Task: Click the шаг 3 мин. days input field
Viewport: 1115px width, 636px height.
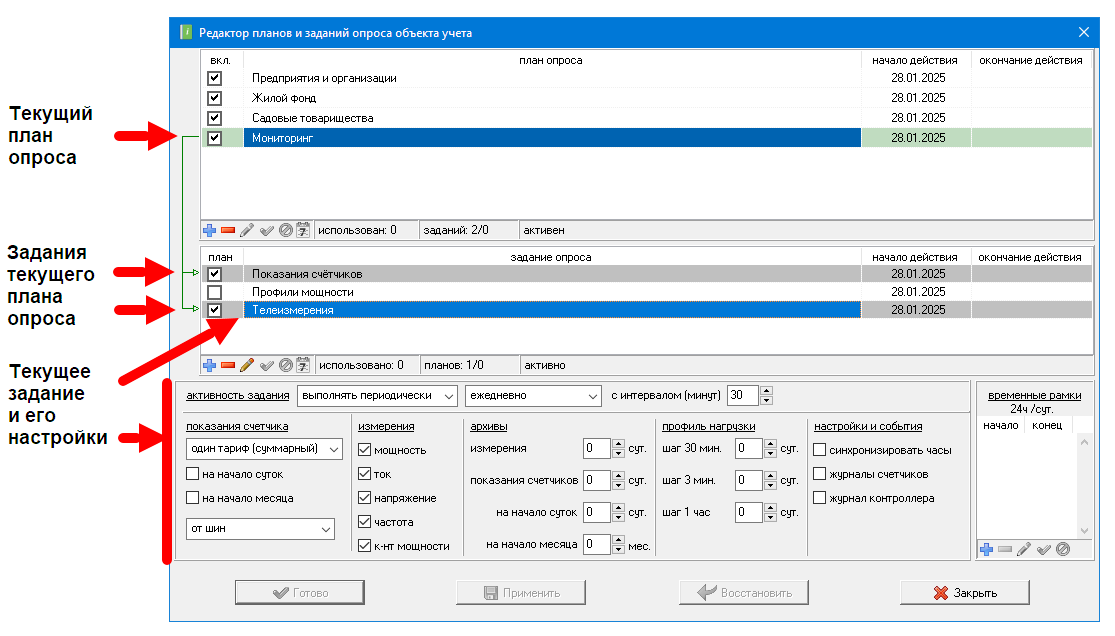Action: pos(749,480)
